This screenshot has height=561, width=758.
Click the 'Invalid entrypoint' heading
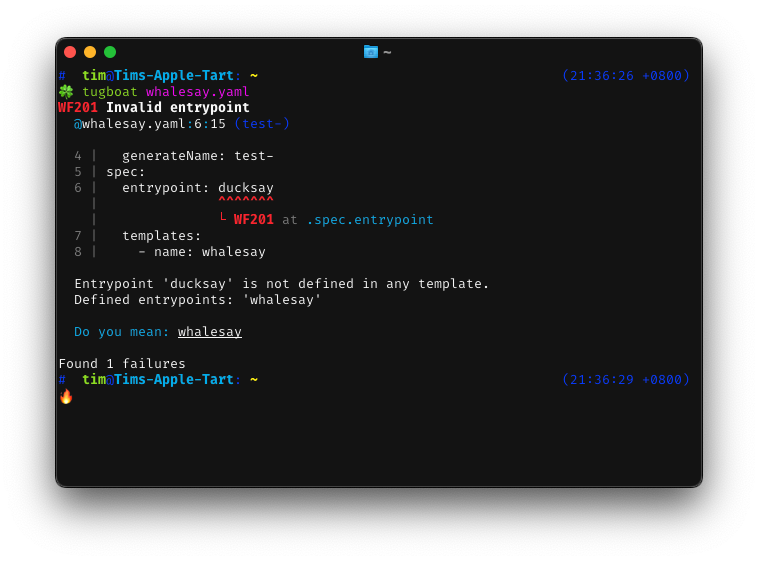pos(178,107)
